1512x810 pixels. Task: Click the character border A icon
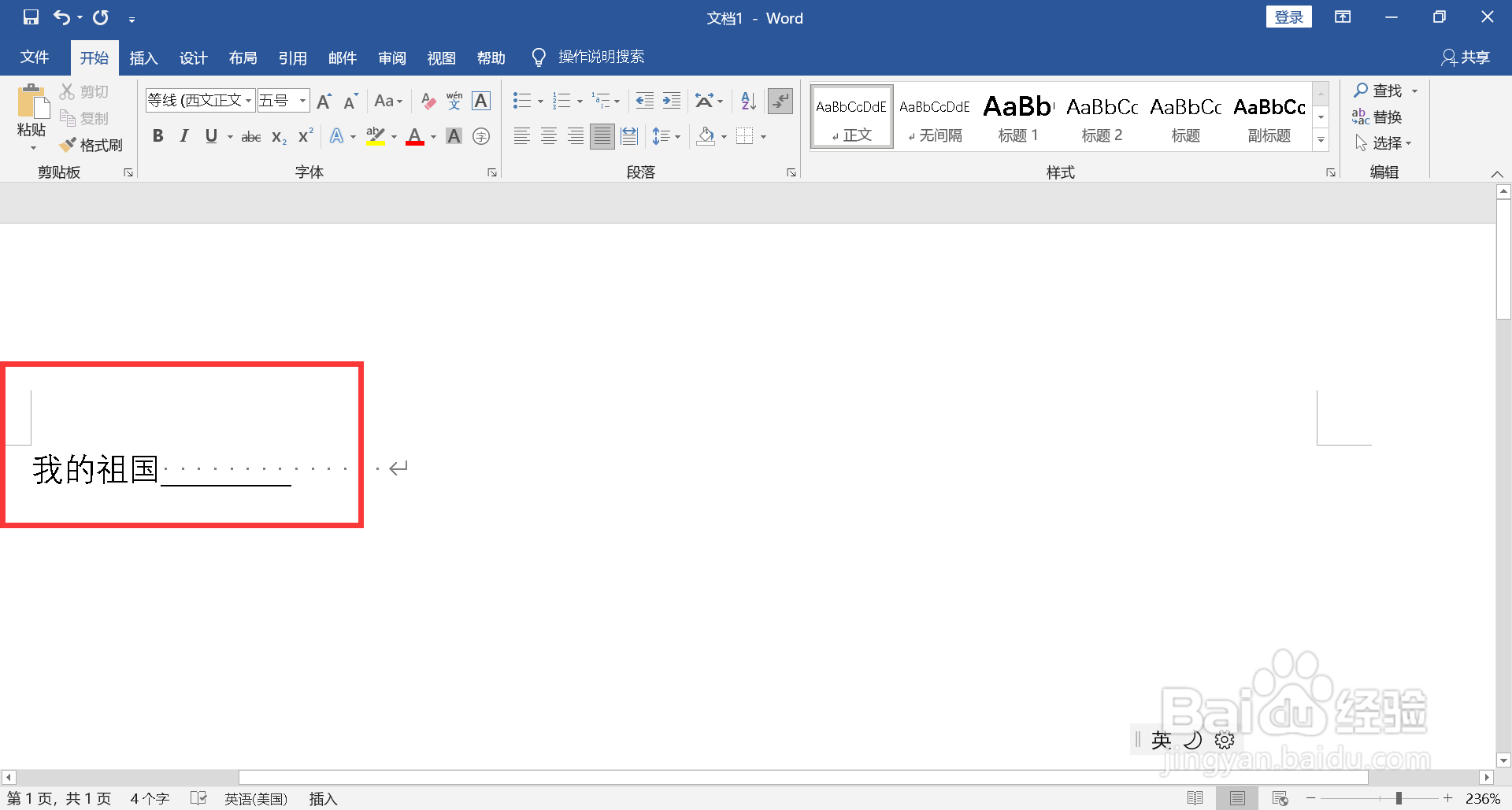(x=481, y=101)
